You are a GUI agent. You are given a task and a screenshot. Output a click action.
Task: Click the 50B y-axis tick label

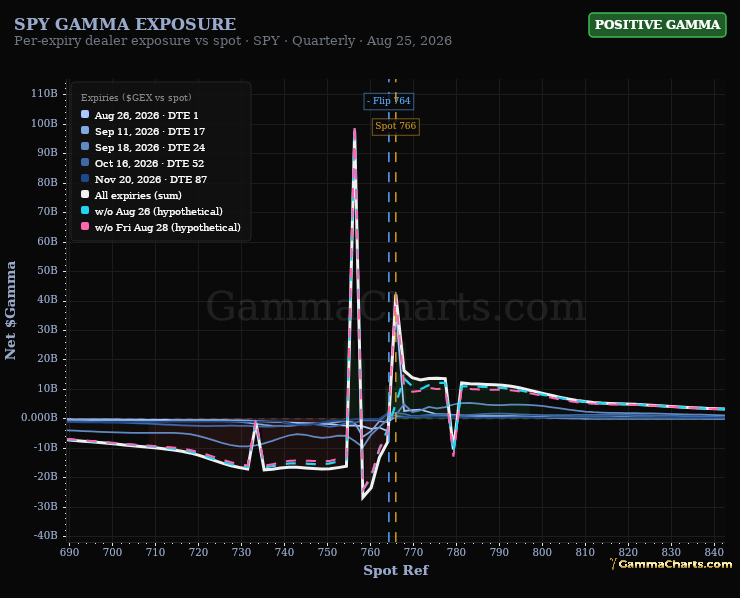pos(48,270)
